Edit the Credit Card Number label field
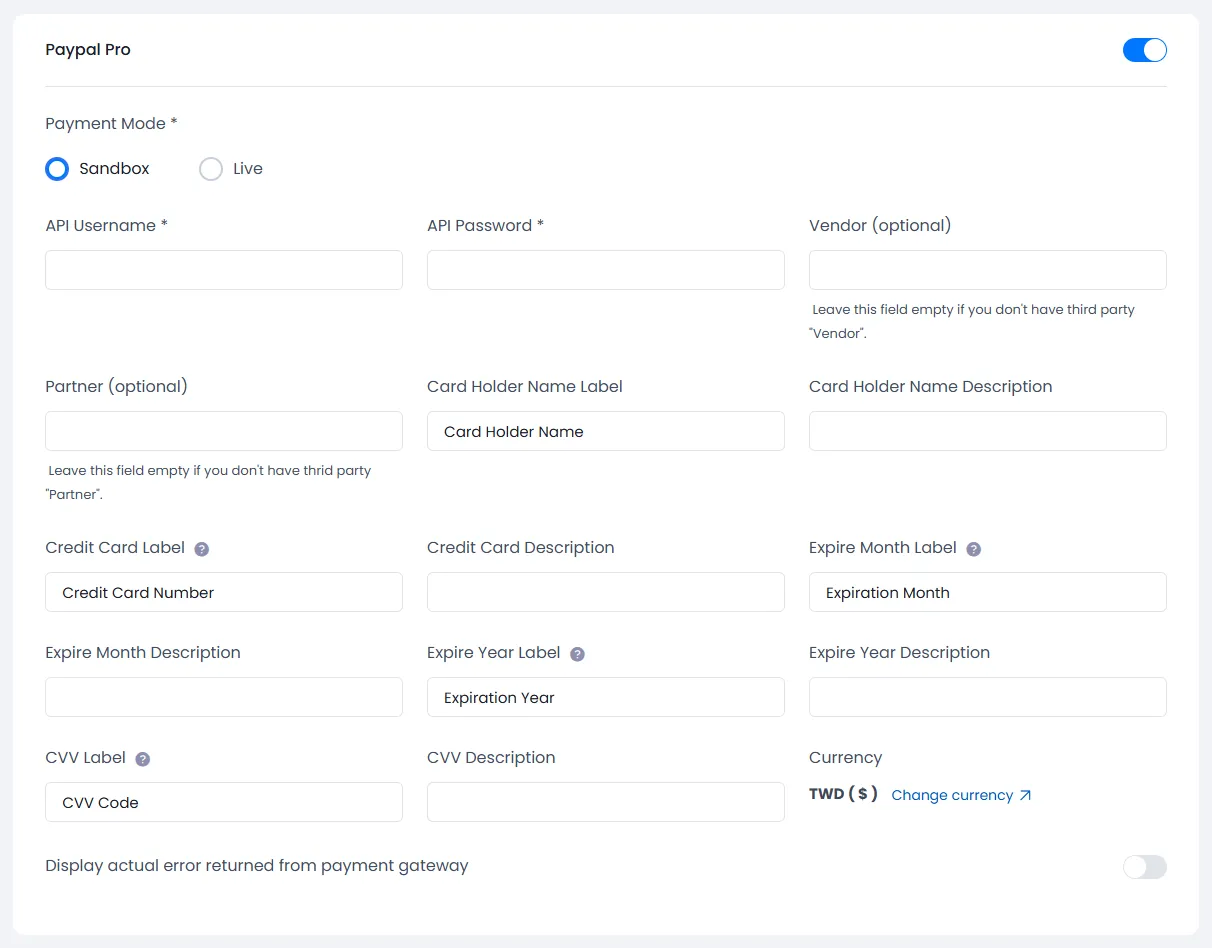 [224, 592]
